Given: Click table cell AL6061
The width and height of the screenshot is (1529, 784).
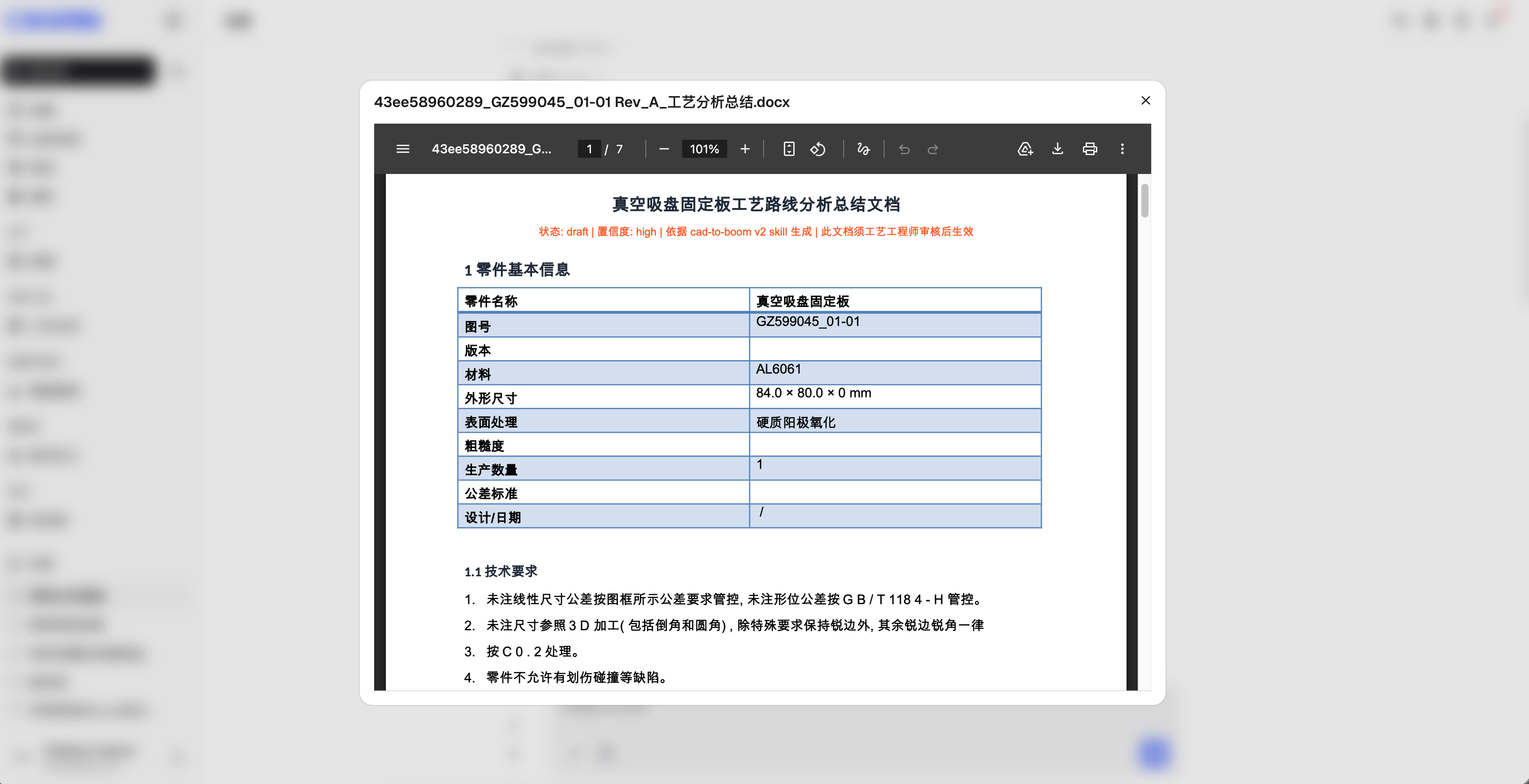Looking at the screenshot, I should pyautogui.click(x=895, y=373).
